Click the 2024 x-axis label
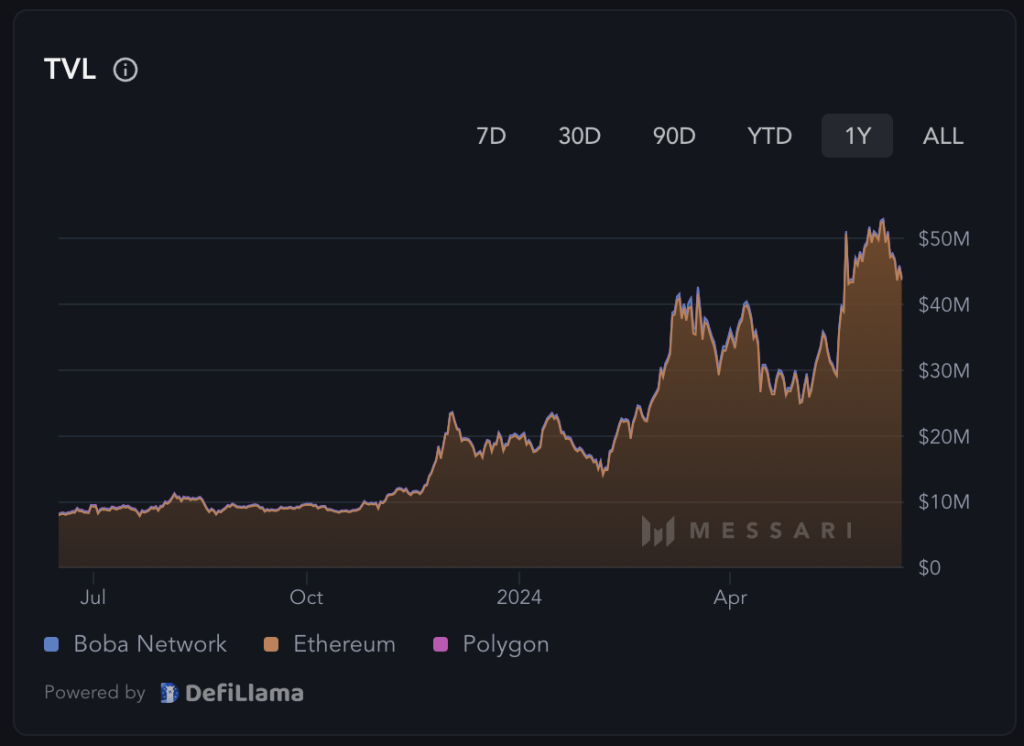The height and width of the screenshot is (746, 1024). point(519,598)
